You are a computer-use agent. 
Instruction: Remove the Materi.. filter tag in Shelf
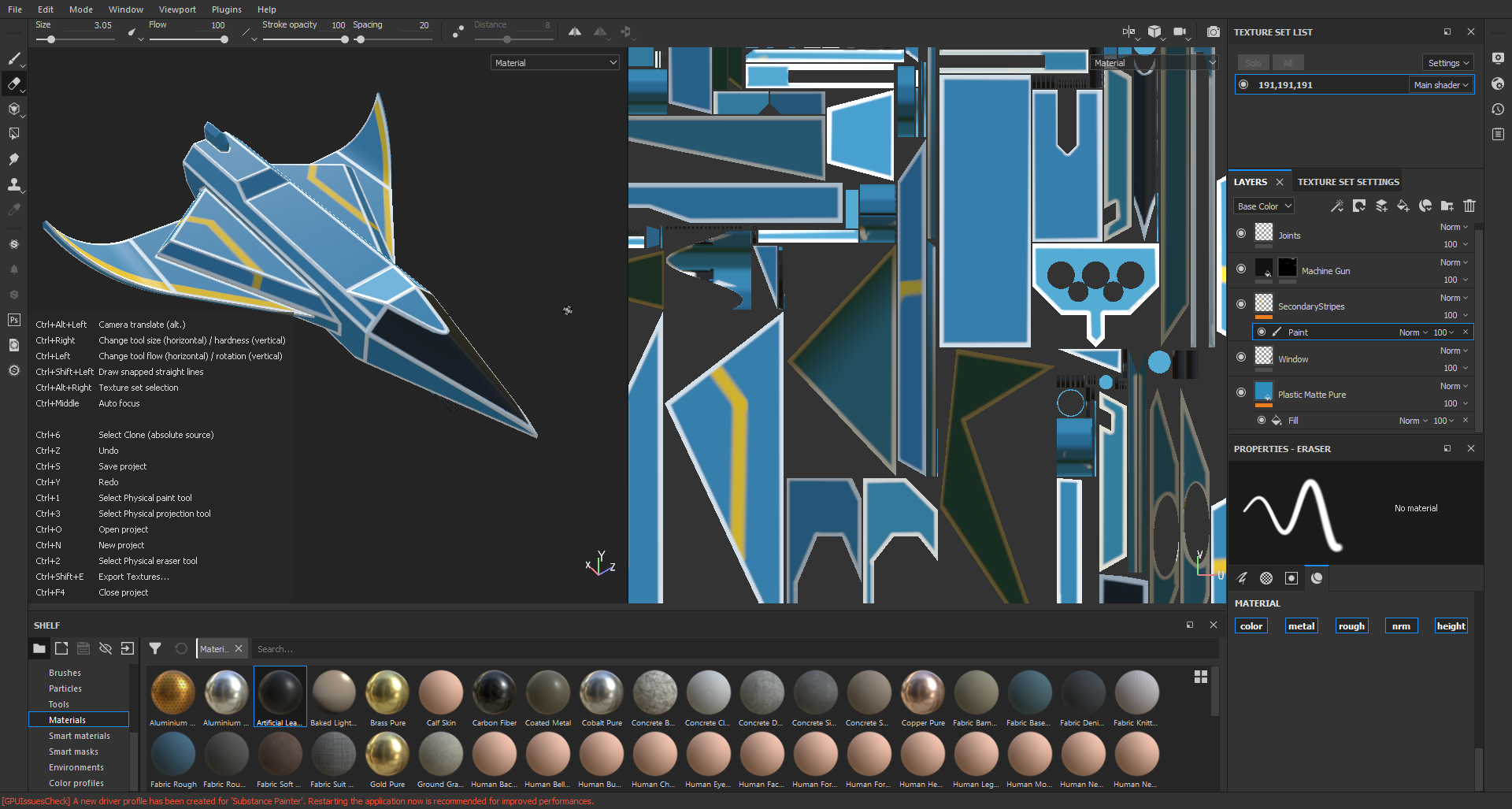[x=239, y=648]
